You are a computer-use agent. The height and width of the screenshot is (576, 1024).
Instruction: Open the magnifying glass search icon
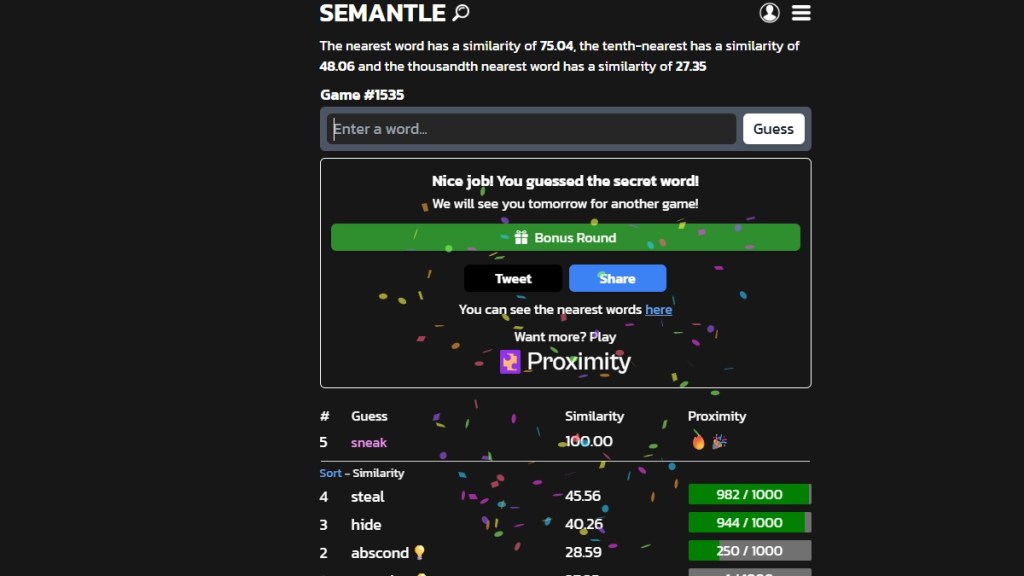pos(460,13)
